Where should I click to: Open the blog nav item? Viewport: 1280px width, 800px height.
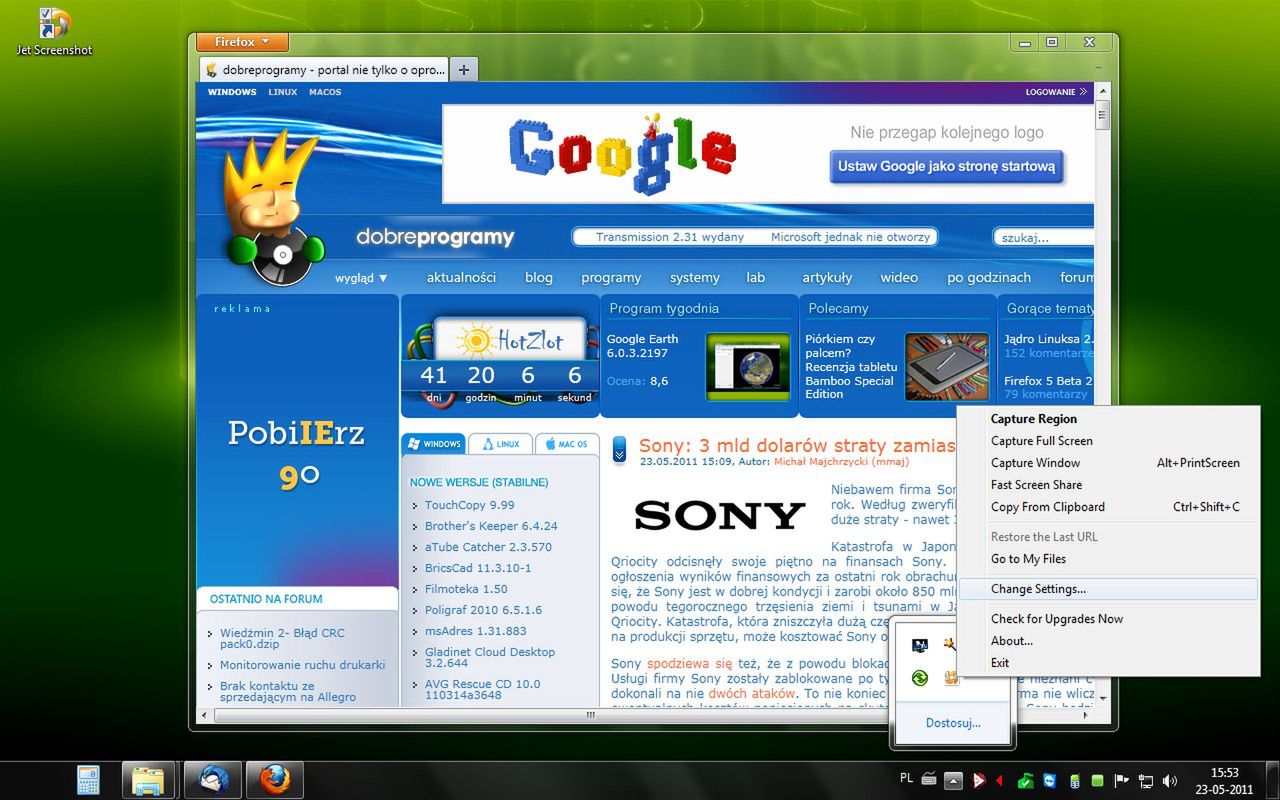[539, 277]
